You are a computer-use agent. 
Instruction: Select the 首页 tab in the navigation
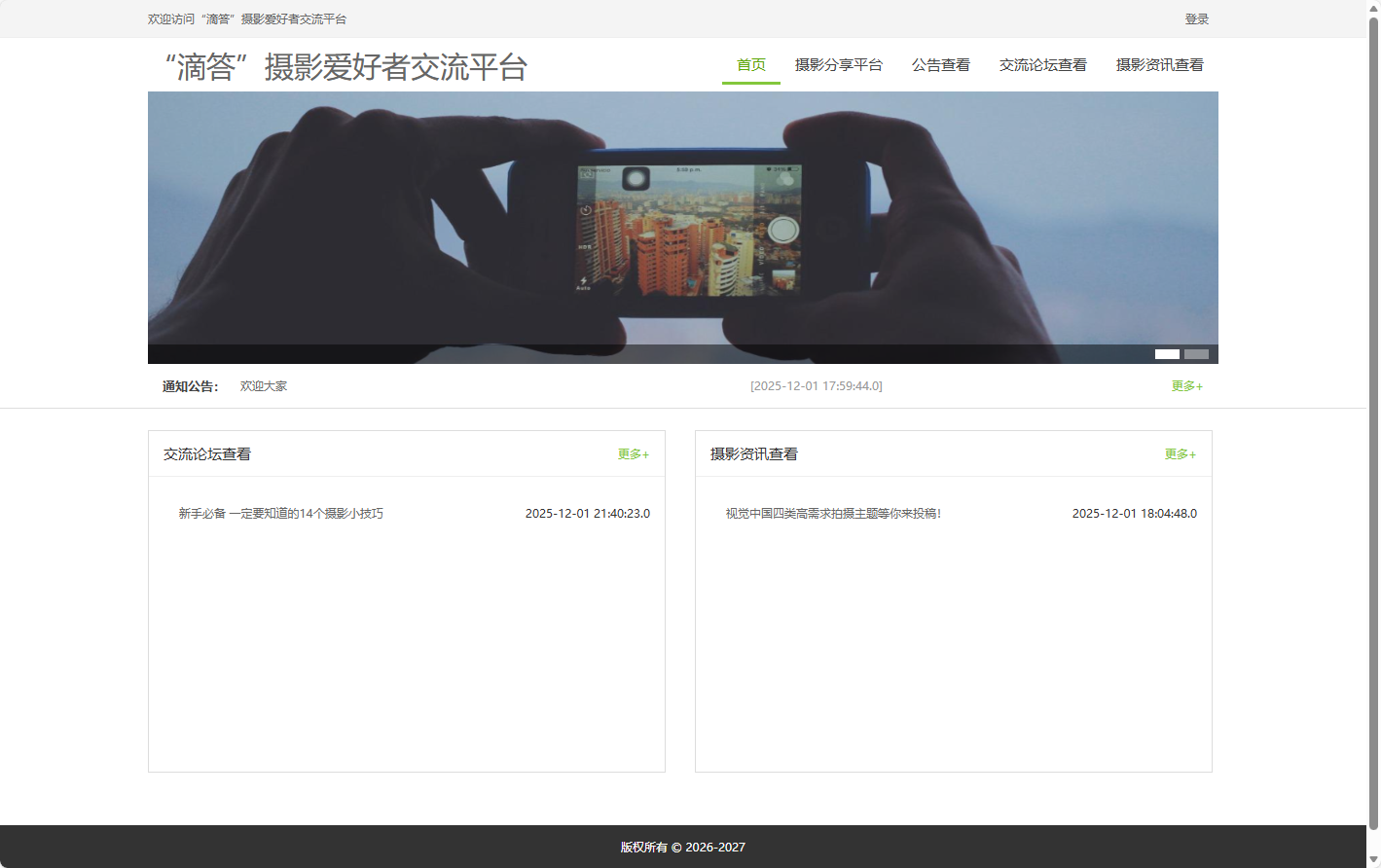pyautogui.click(x=750, y=65)
